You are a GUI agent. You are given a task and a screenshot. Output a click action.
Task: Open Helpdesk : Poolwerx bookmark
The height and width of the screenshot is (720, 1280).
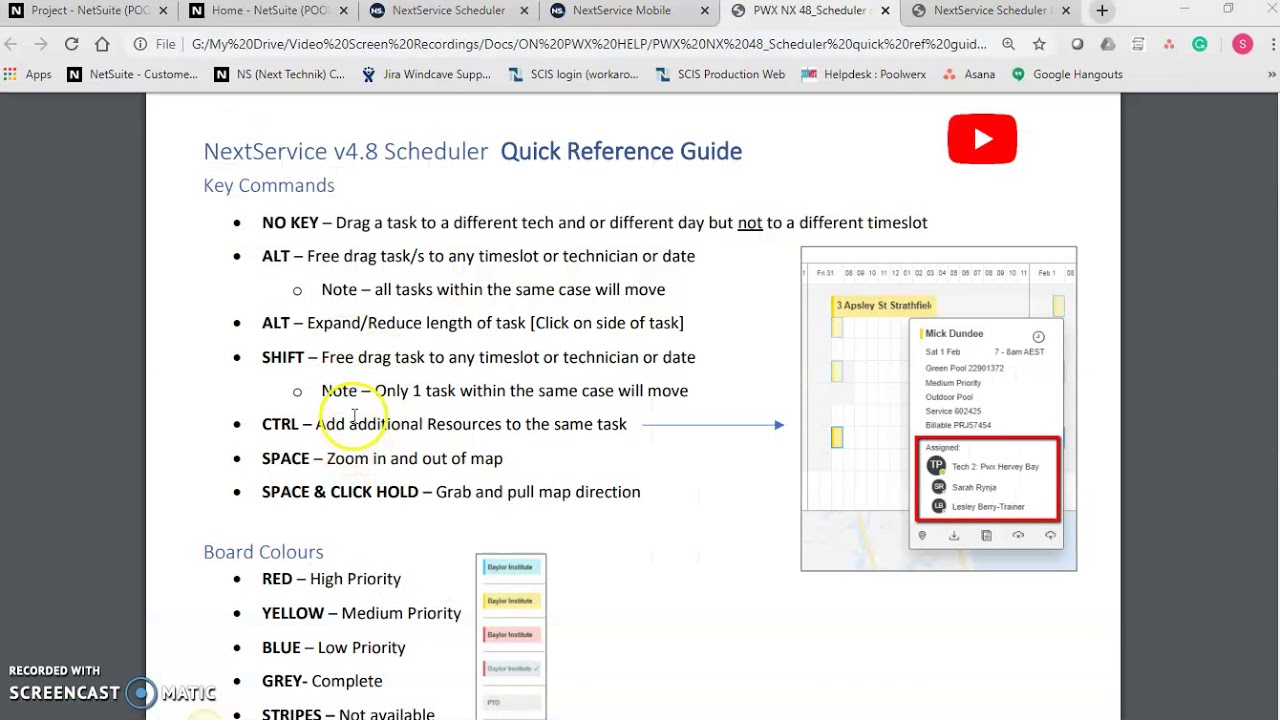pyautogui.click(x=864, y=74)
